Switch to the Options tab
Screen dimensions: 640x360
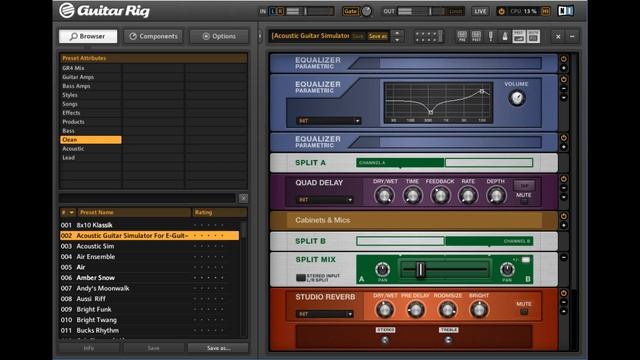click(x=219, y=36)
